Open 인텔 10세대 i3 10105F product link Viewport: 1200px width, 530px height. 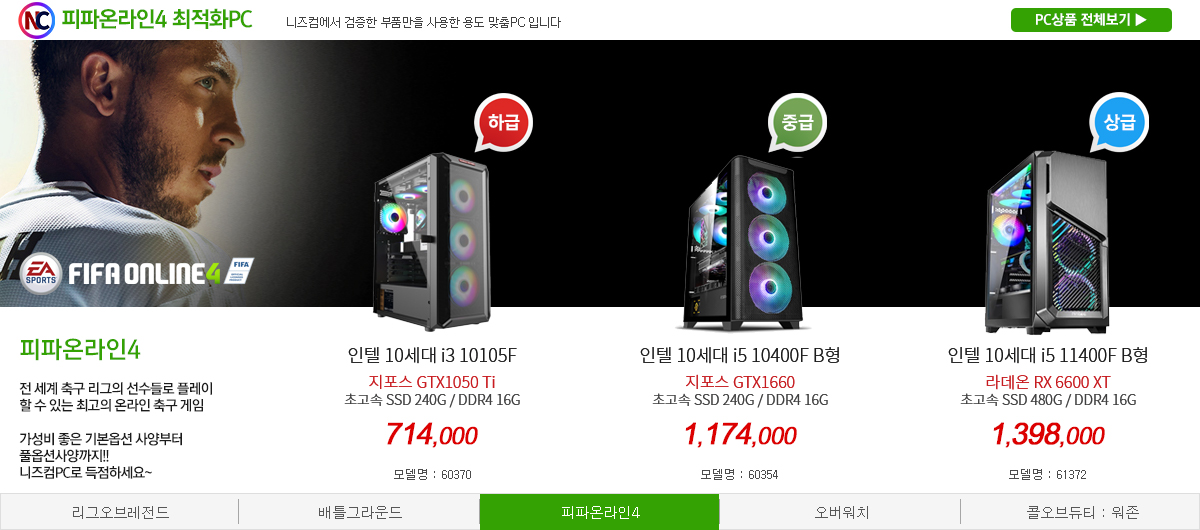coord(432,356)
